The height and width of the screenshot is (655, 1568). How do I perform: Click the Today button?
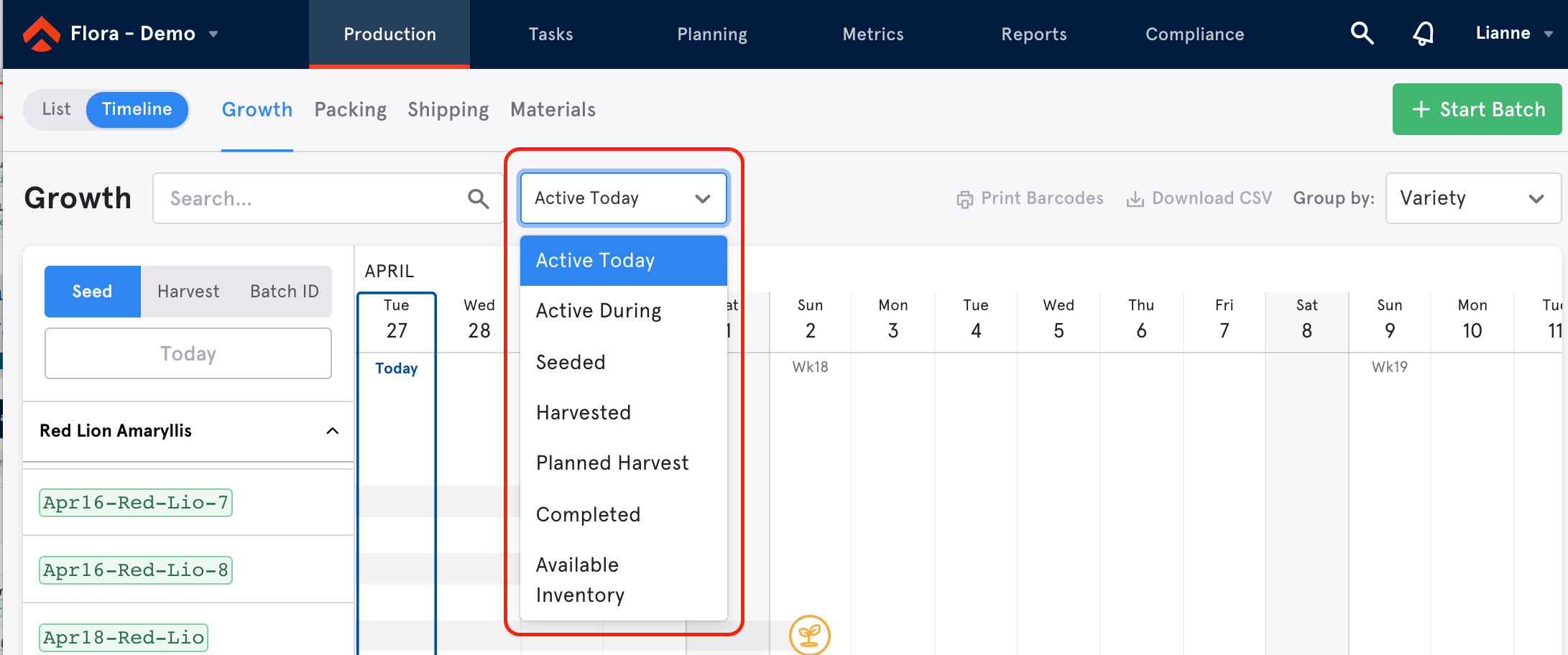coord(188,353)
